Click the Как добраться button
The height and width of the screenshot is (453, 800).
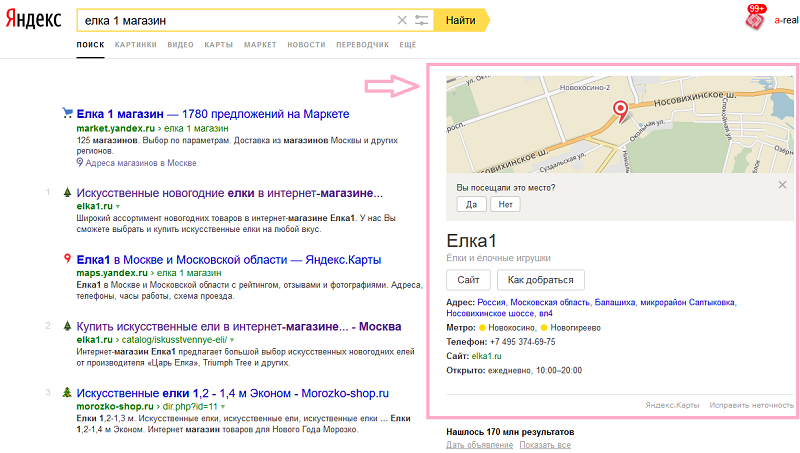[541, 280]
